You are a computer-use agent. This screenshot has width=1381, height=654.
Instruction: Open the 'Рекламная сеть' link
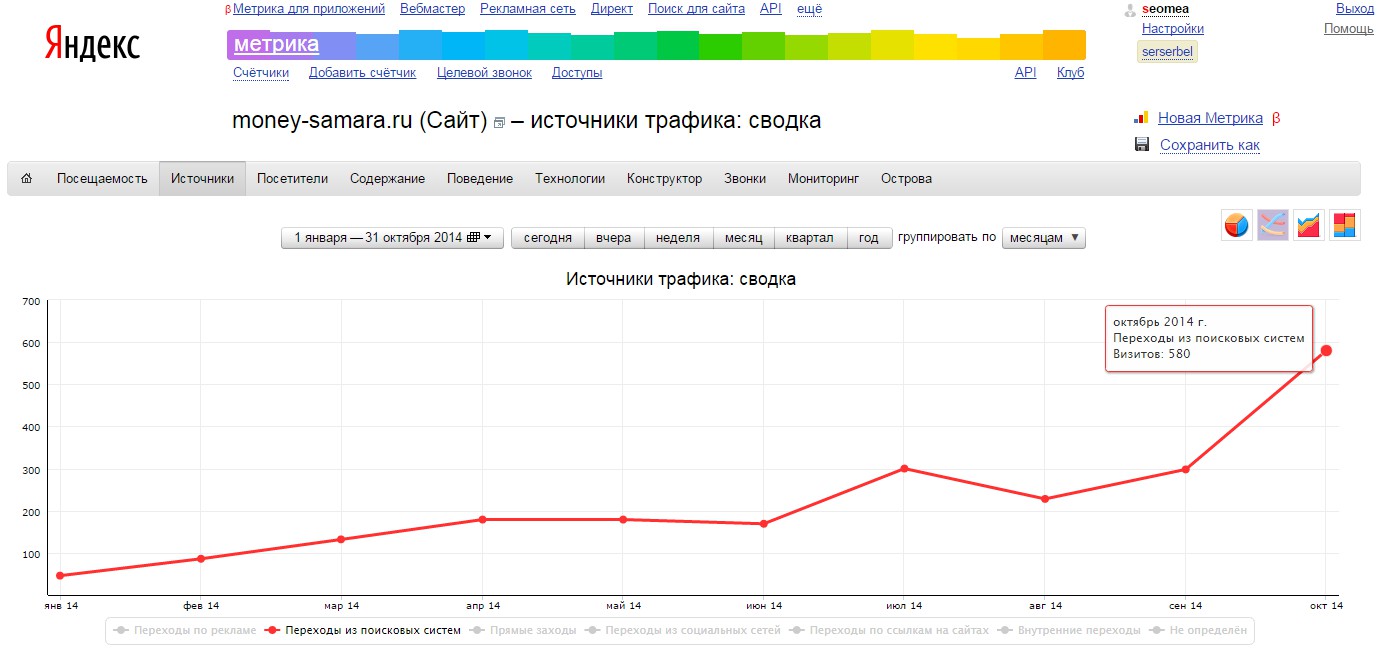click(x=528, y=9)
